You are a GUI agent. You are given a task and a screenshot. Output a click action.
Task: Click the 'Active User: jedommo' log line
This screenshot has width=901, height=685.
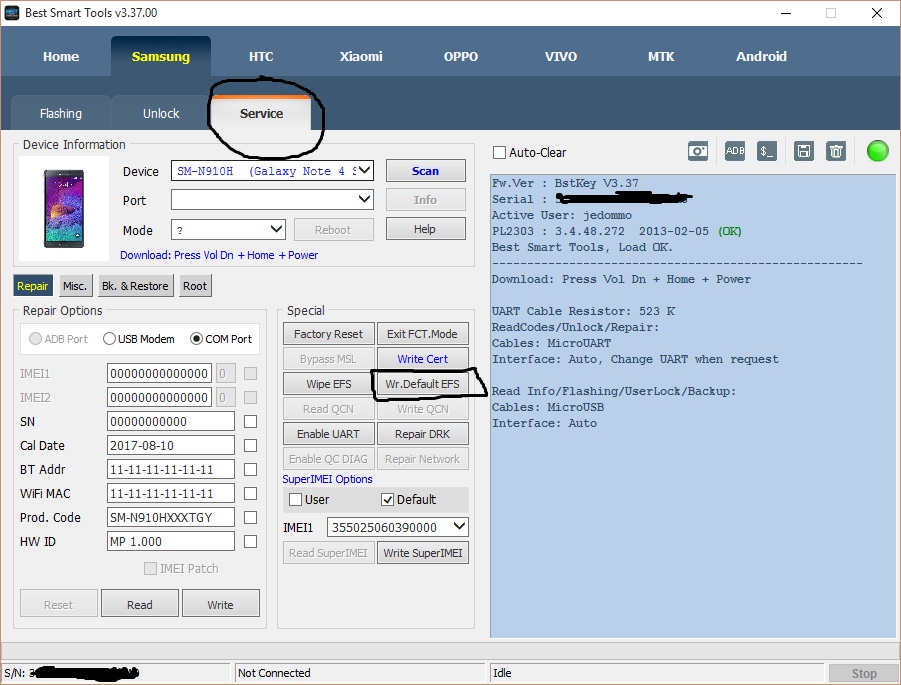(561, 215)
